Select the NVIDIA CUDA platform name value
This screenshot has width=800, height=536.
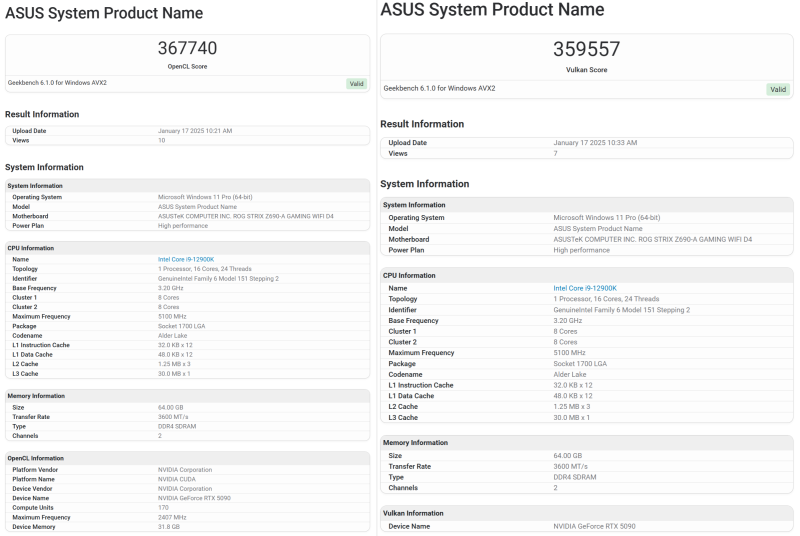coord(181,479)
